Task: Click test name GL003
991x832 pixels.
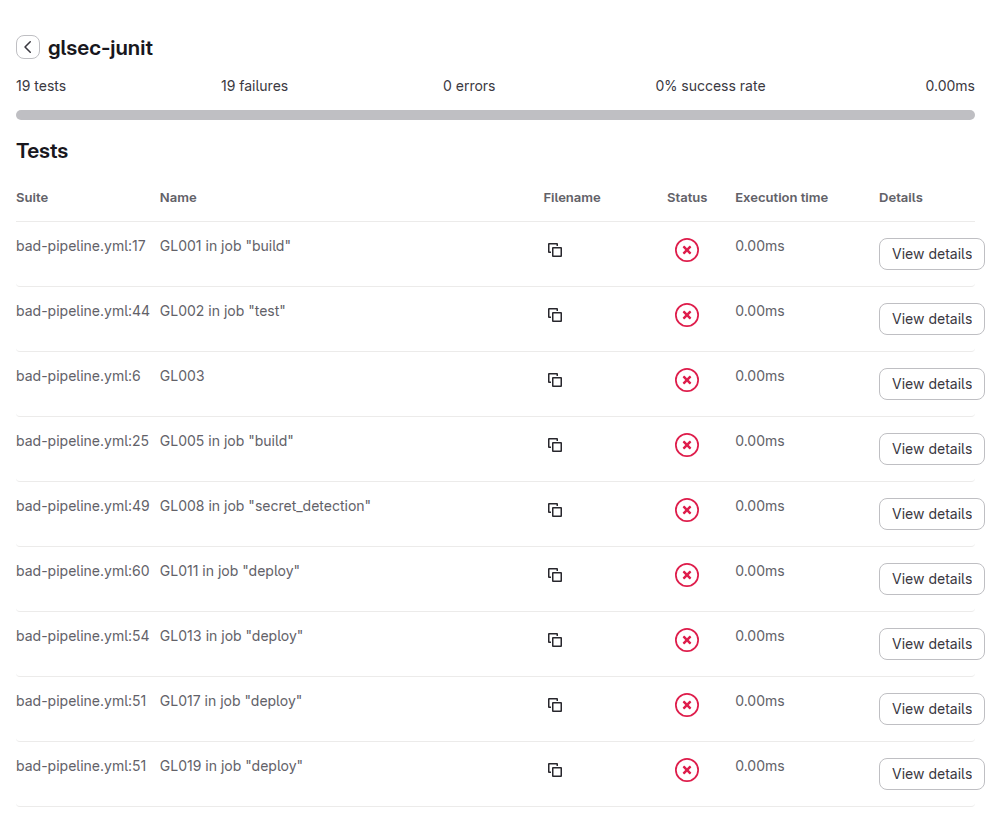Action: click(182, 376)
